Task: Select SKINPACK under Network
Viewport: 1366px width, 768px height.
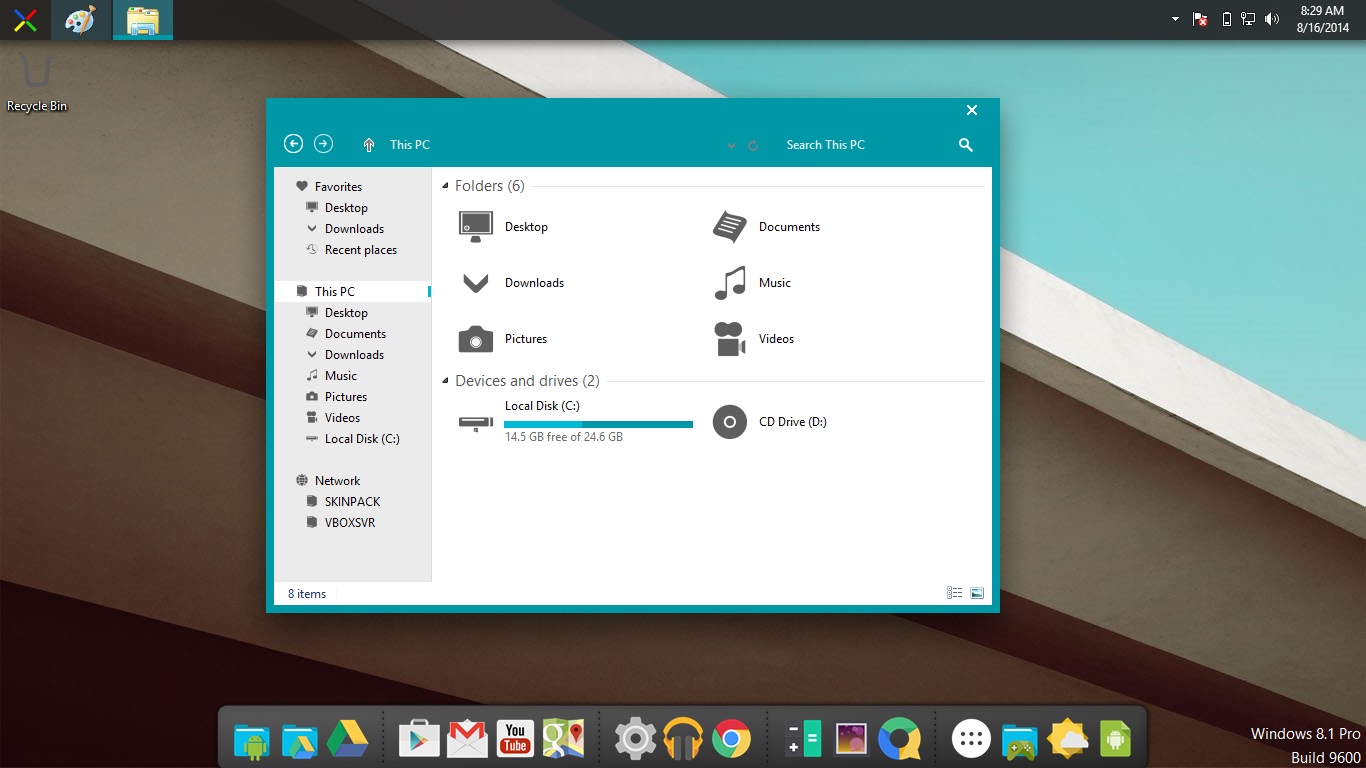Action: (x=352, y=502)
